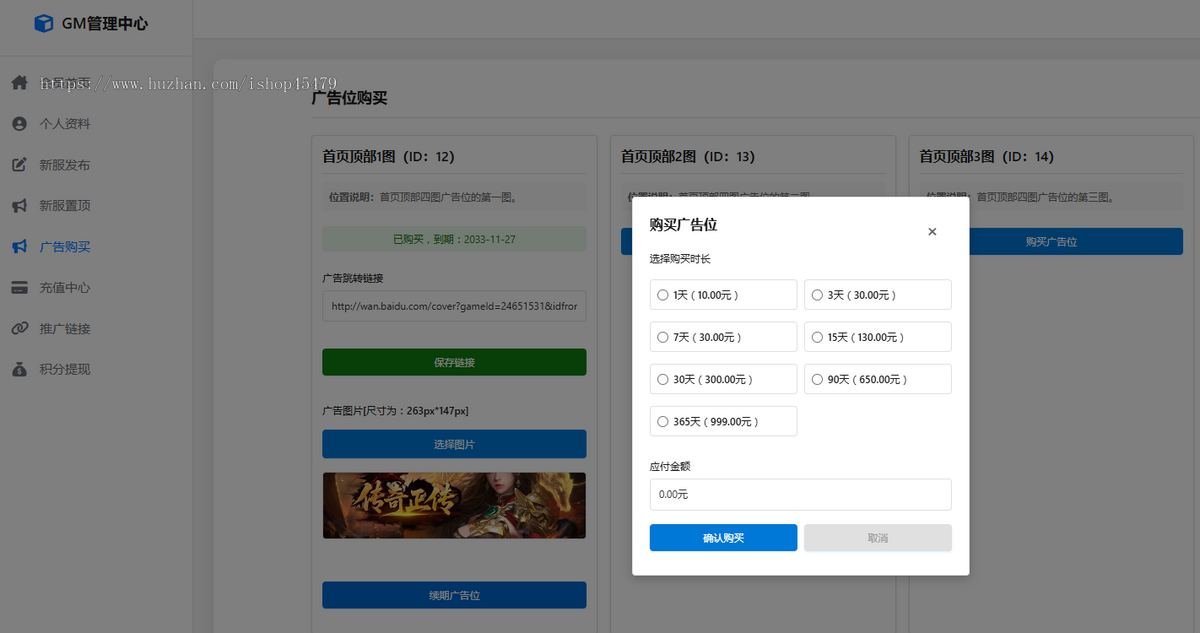Click the 广告跳转链接 URL input field
Viewport: 1200px width, 633px height.
[454, 306]
